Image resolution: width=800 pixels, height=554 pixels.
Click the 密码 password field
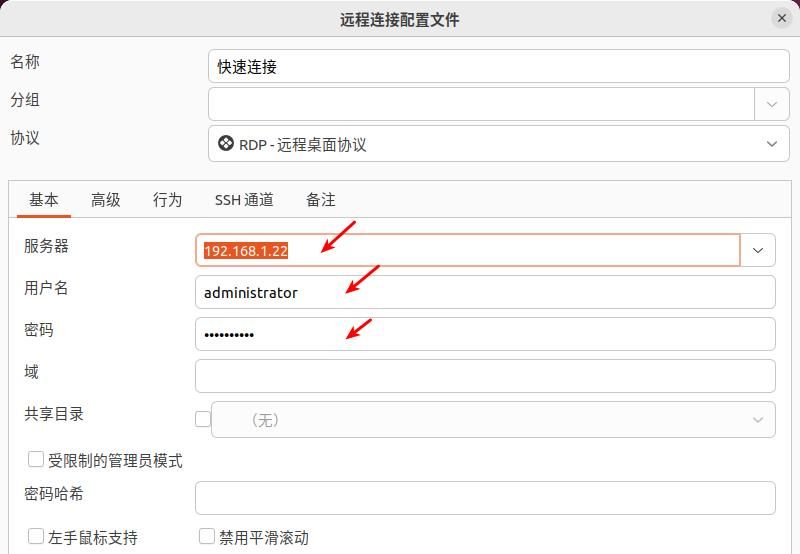pyautogui.click(x=485, y=334)
